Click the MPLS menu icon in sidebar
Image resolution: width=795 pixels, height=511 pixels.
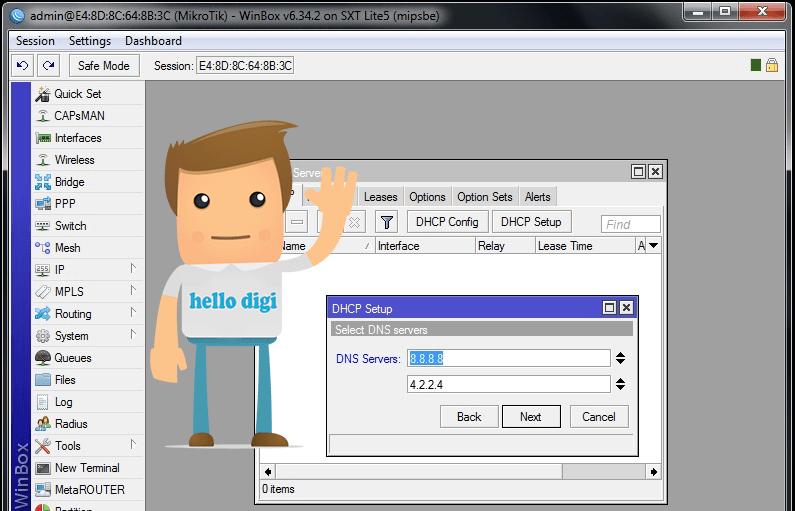coord(43,292)
